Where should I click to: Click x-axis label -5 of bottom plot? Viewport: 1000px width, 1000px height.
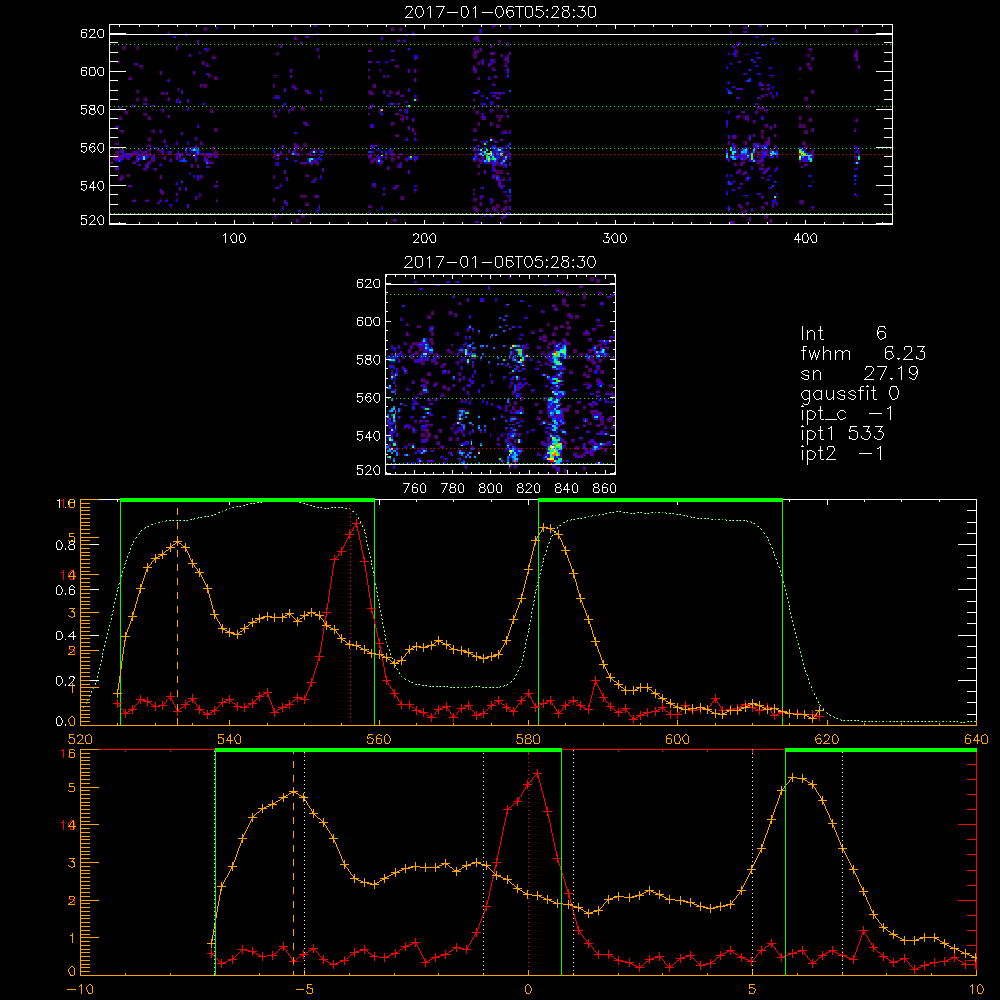tap(304, 989)
